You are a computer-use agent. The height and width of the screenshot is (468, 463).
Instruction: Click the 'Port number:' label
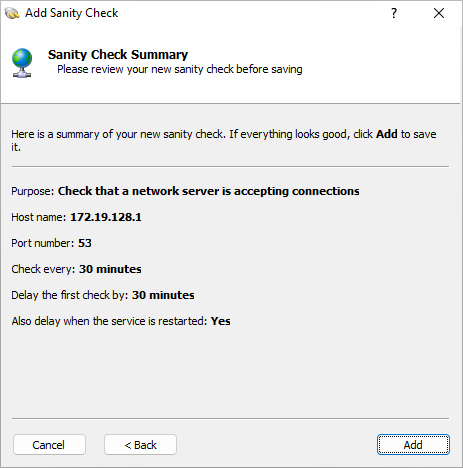click(43, 243)
